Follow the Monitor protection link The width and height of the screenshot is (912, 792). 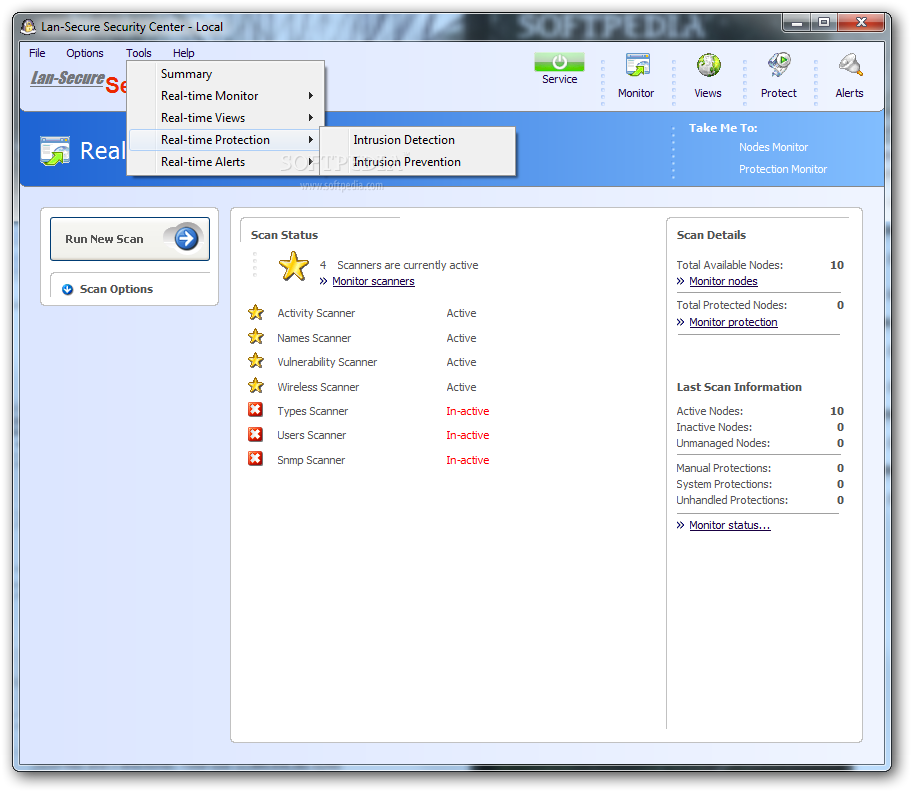click(x=733, y=322)
